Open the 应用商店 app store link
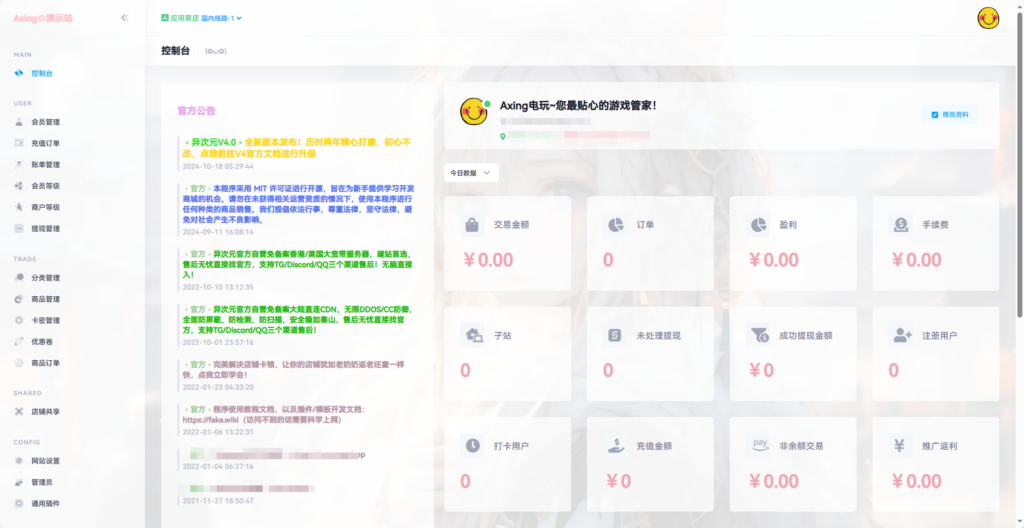This screenshot has width=1024, height=528. click(180, 18)
